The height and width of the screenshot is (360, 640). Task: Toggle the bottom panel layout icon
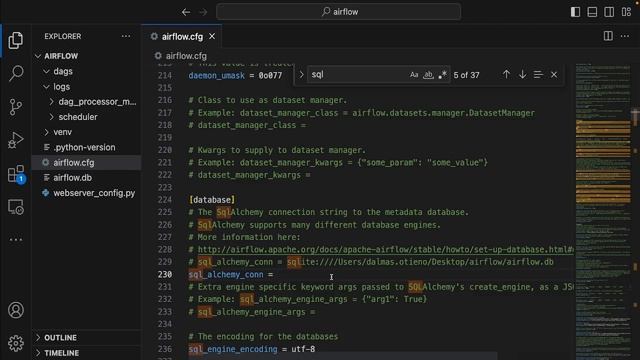tap(592, 12)
